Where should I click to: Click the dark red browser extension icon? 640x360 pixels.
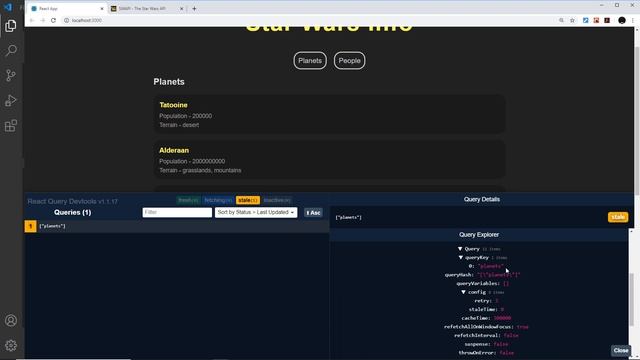point(607,20)
